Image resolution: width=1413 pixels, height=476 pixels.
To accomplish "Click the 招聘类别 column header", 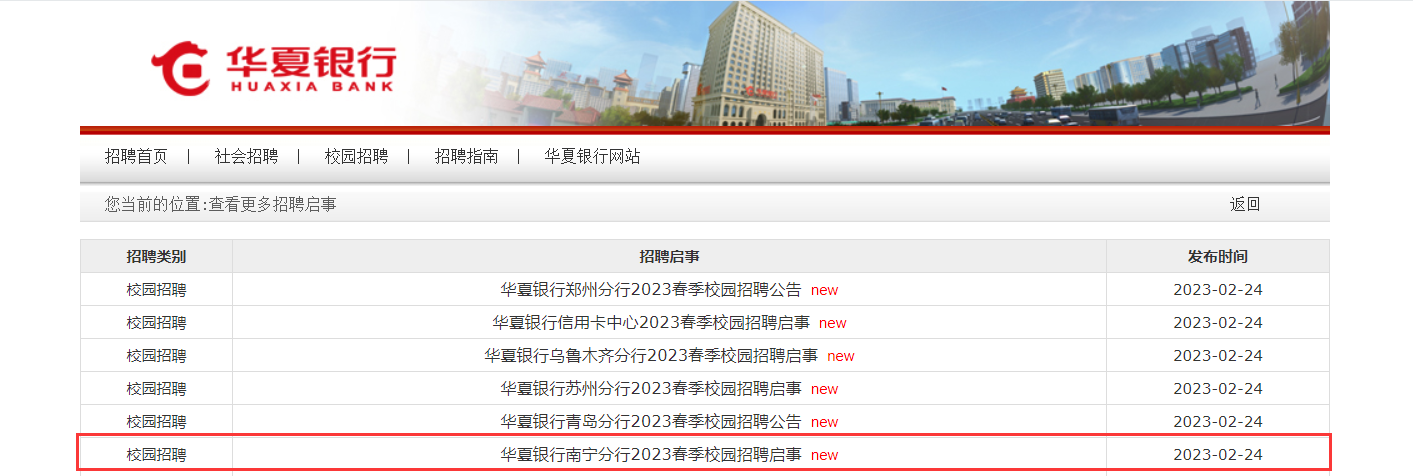I will [156, 257].
